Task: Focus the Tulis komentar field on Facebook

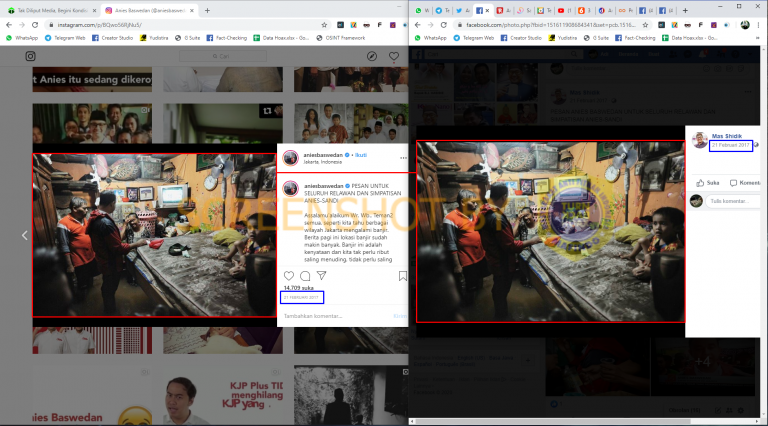Action: click(732, 201)
